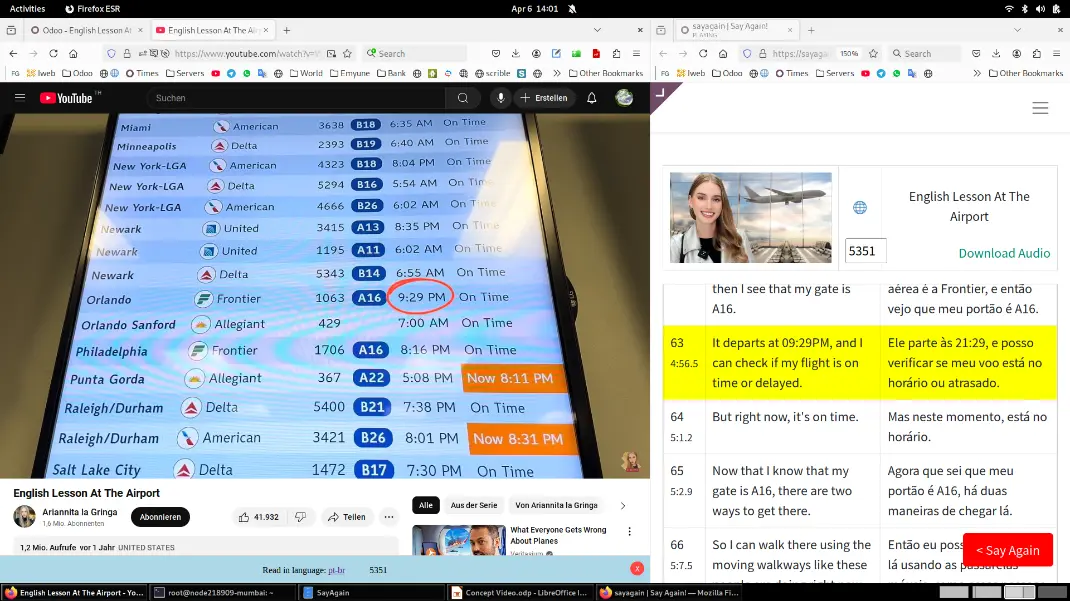Start voice search with the microphone icon
Image resolution: width=1070 pixels, height=601 pixels.
(x=501, y=98)
